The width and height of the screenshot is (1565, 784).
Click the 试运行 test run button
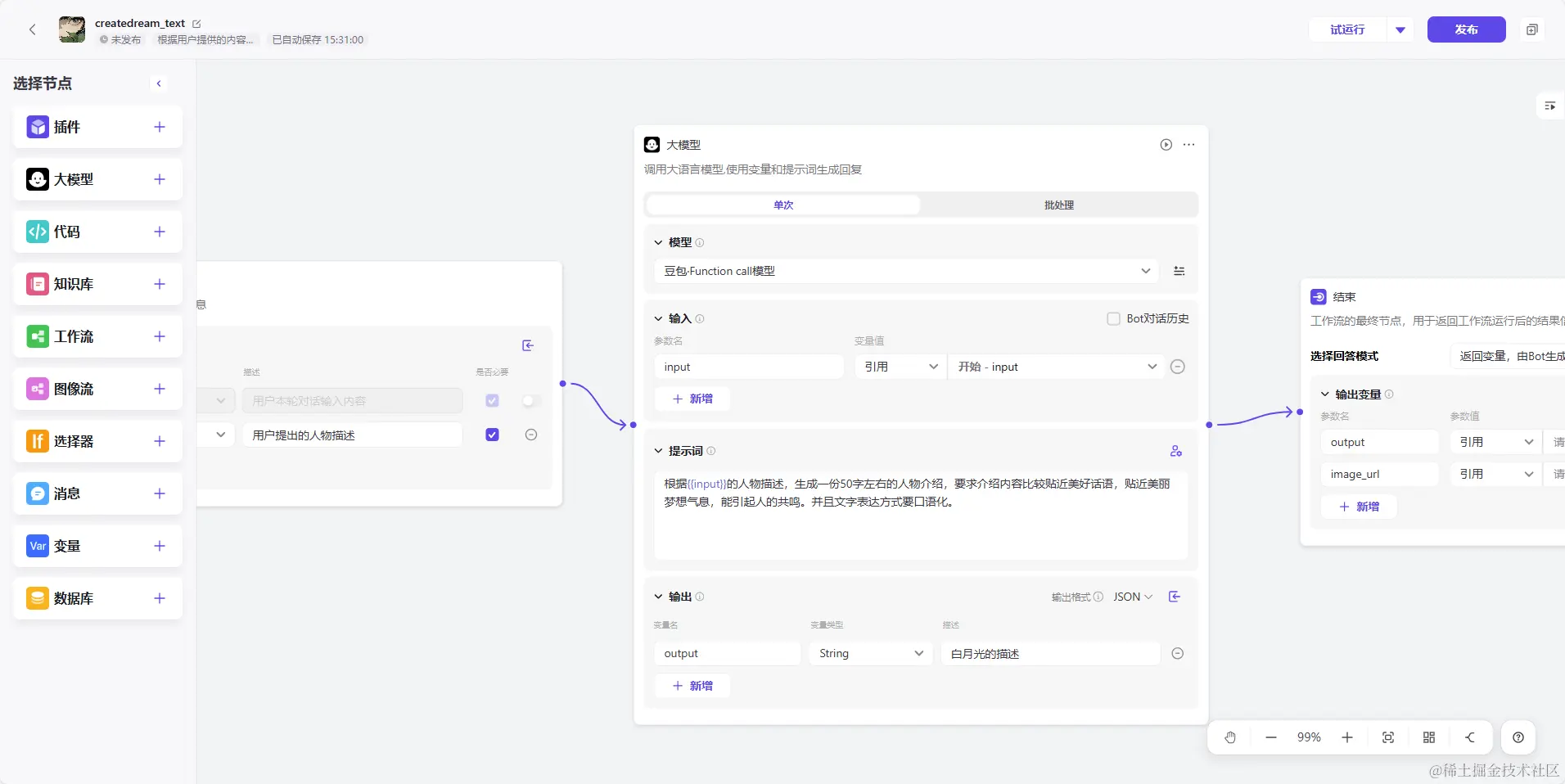1347,29
